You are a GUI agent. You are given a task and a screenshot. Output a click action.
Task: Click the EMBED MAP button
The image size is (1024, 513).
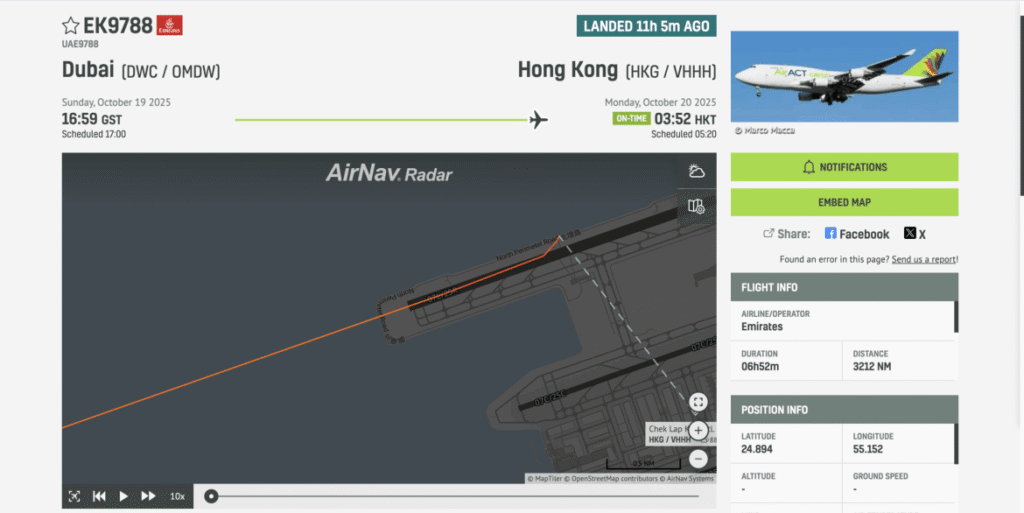coord(844,202)
